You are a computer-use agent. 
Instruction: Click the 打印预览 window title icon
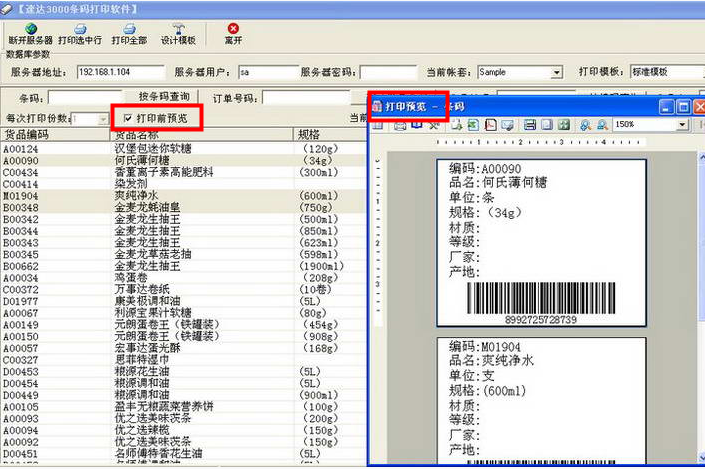tap(378, 107)
